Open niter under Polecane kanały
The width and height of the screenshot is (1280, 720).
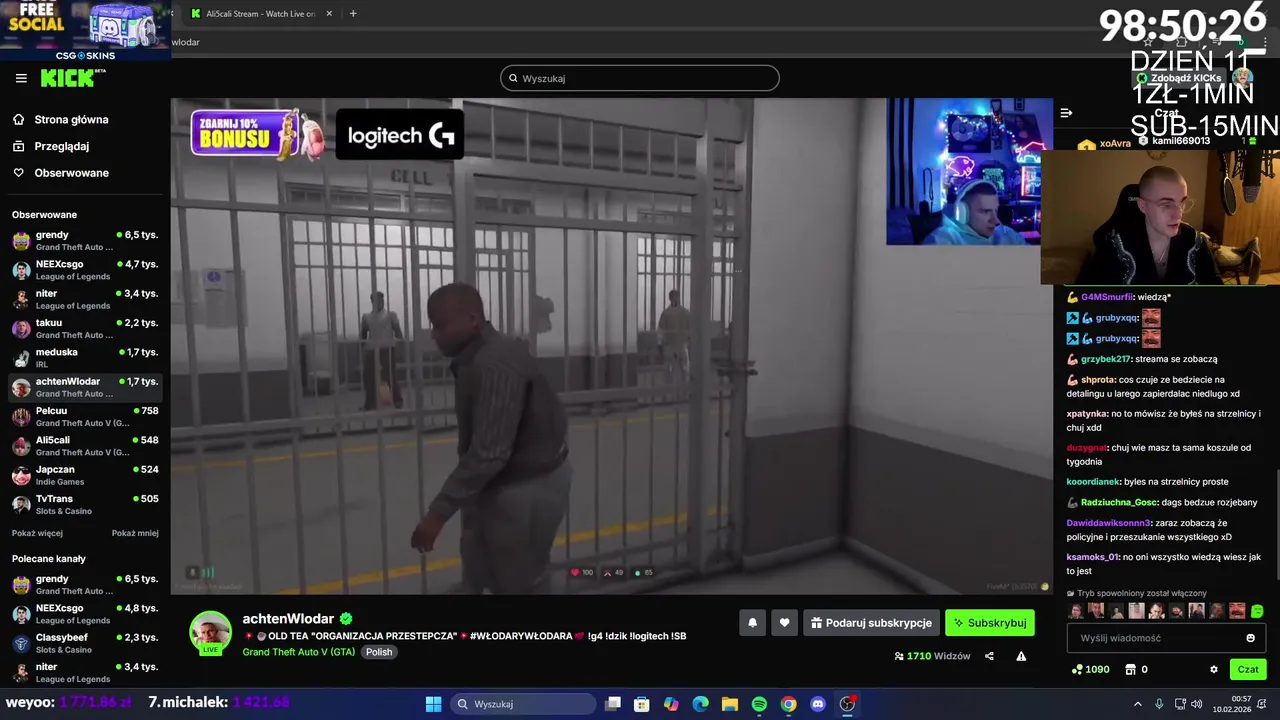click(85, 672)
